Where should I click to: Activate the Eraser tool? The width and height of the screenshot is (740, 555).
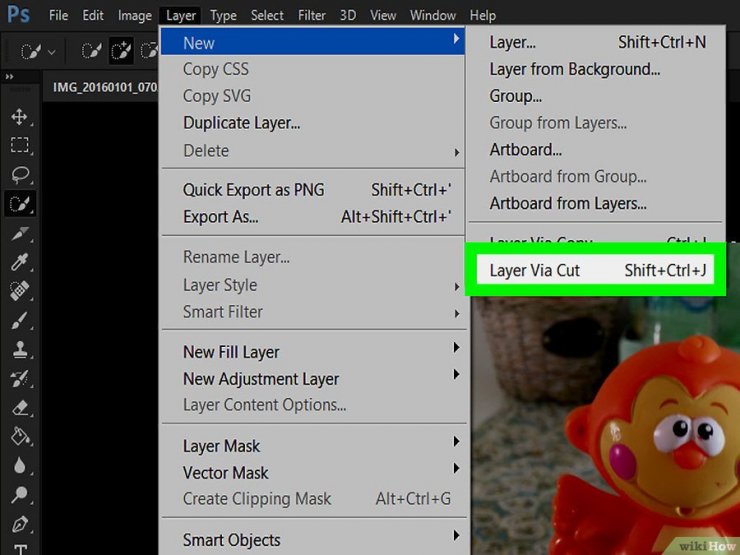tap(19, 407)
